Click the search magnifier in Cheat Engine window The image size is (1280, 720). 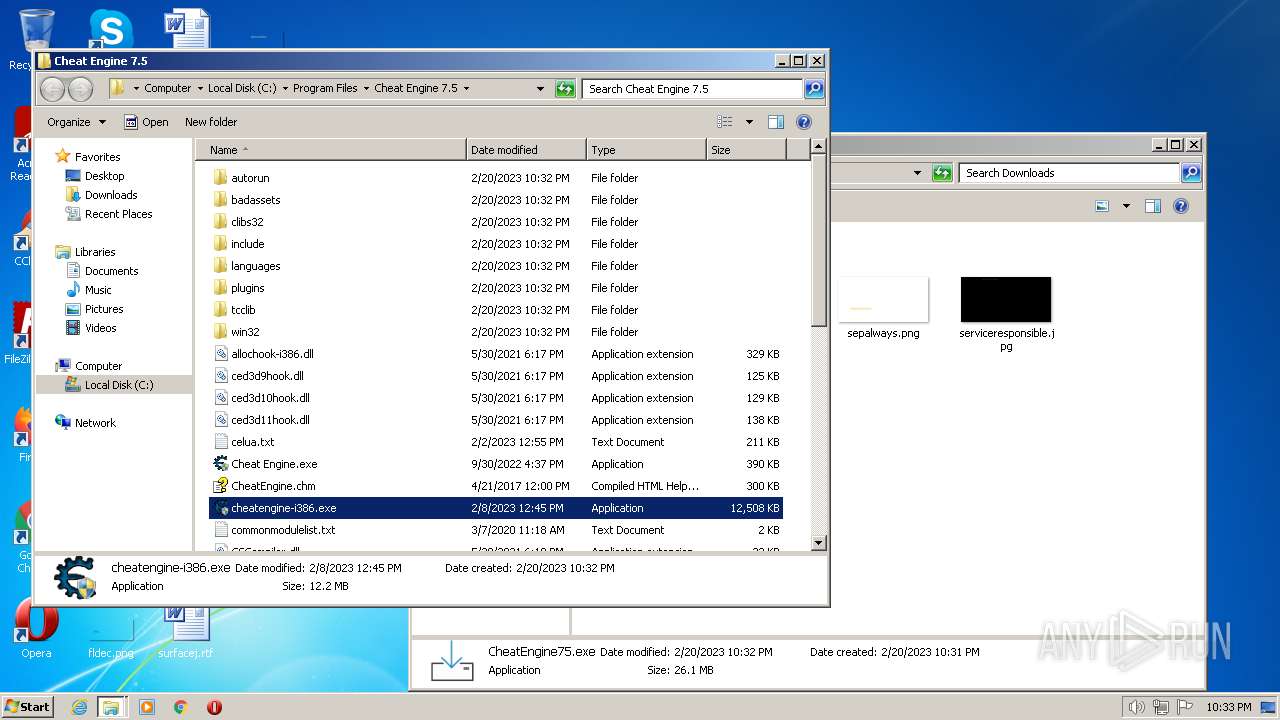pyautogui.click(x=814, y=88)
